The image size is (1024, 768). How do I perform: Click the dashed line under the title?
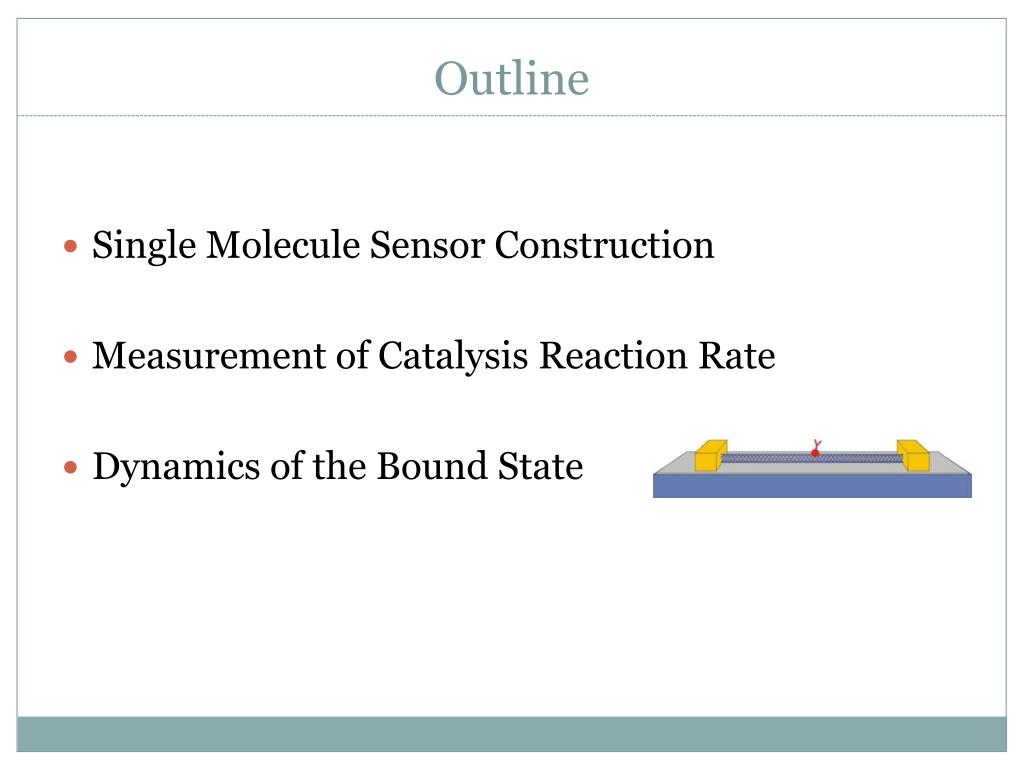click(511, 116)
